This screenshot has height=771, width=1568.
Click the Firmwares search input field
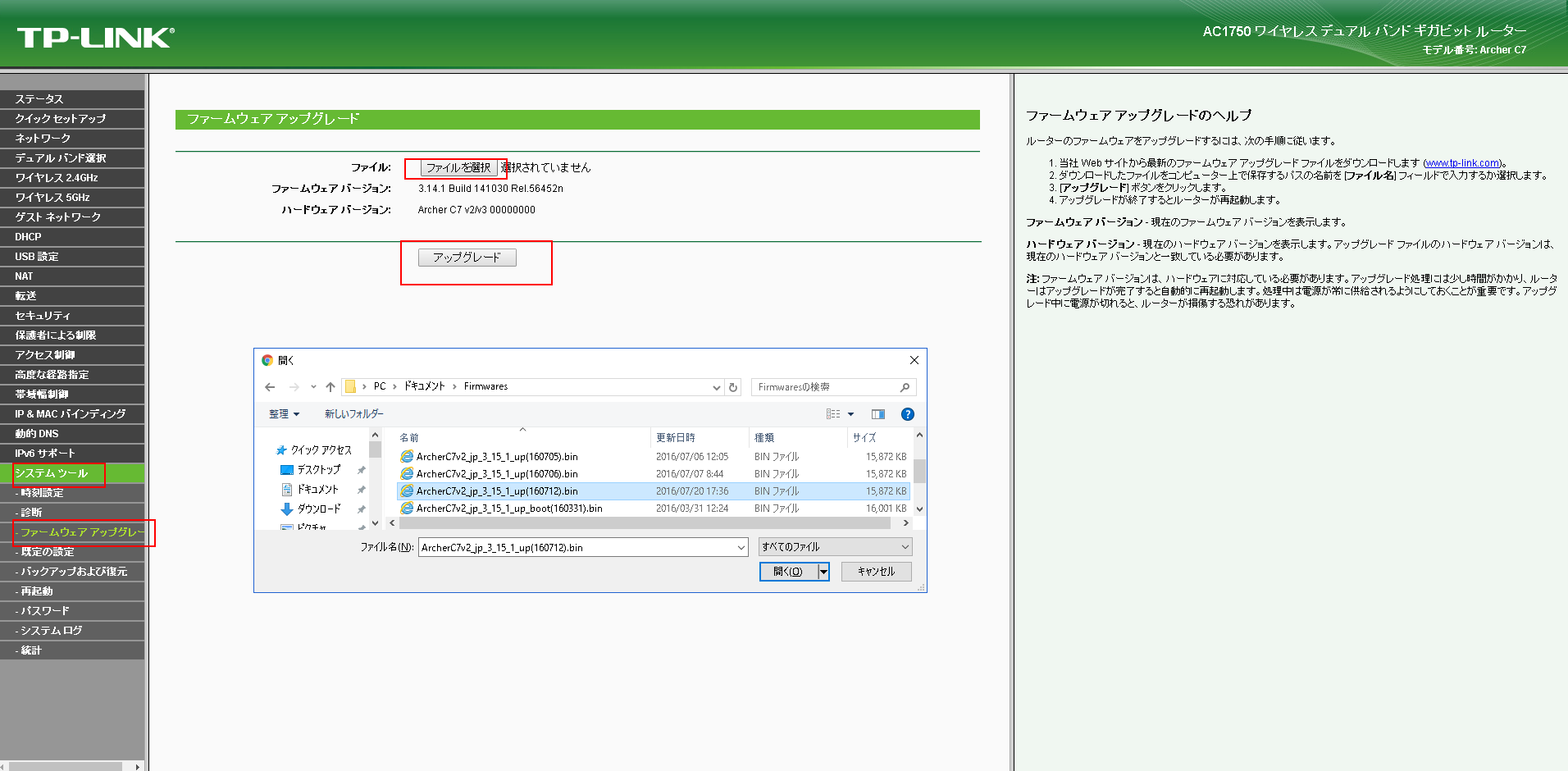point(824,387)
